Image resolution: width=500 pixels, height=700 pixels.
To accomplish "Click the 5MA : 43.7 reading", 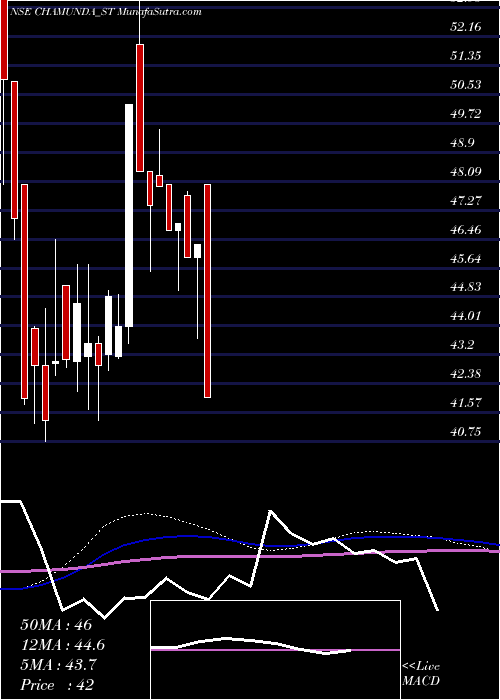I will point(58,665).
